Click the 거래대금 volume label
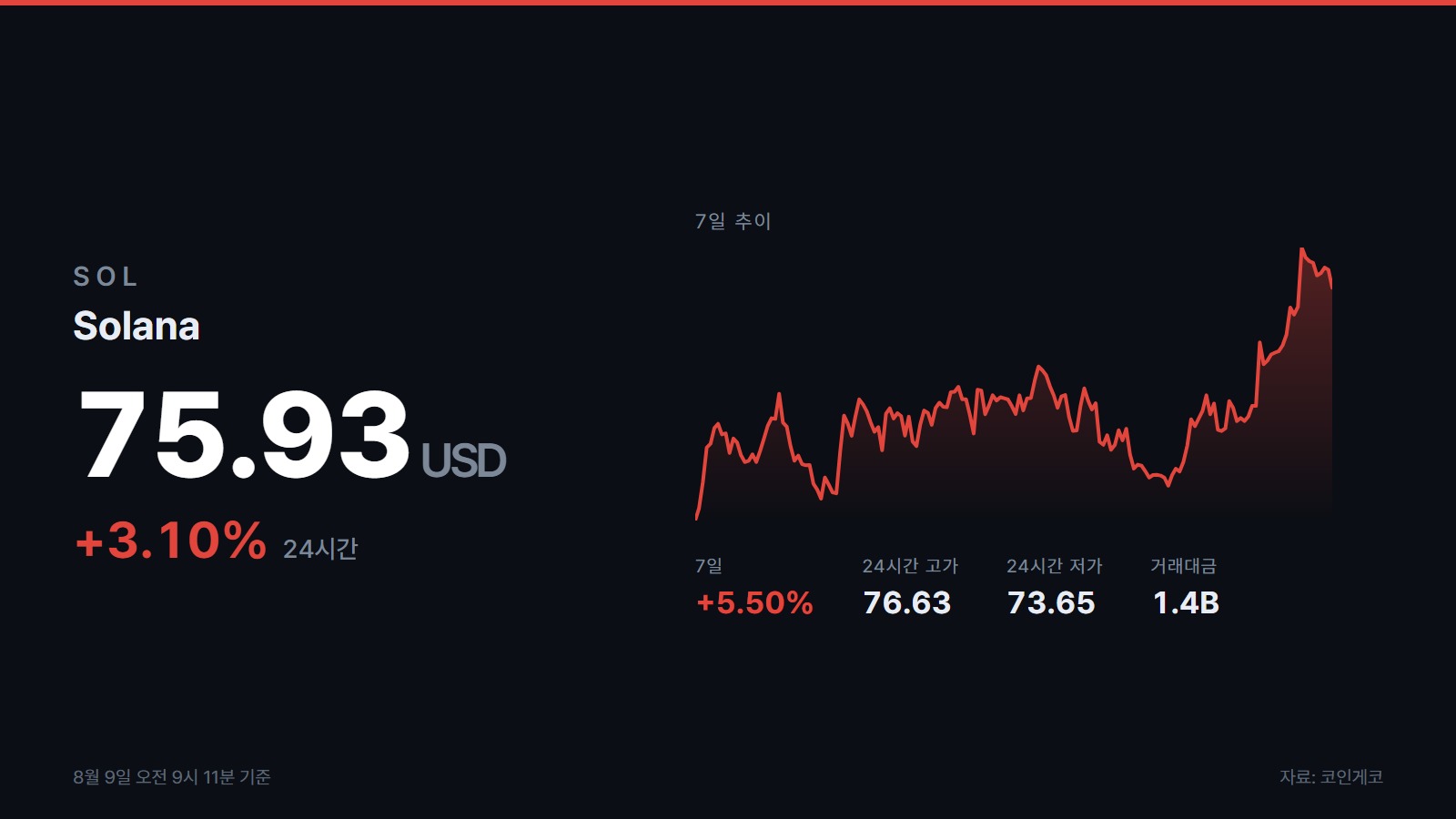Viewport: 1456px width, 819px height. coord(1183,566)
